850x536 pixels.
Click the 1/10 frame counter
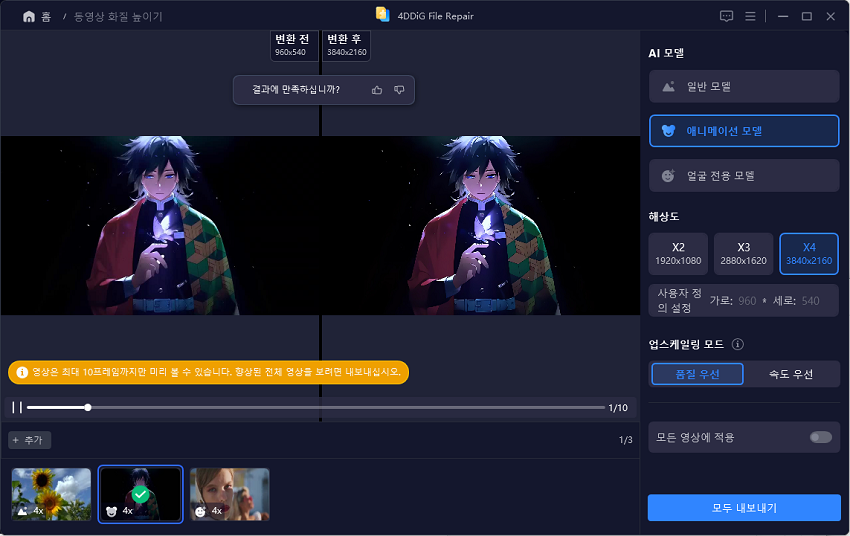point(618,408)
